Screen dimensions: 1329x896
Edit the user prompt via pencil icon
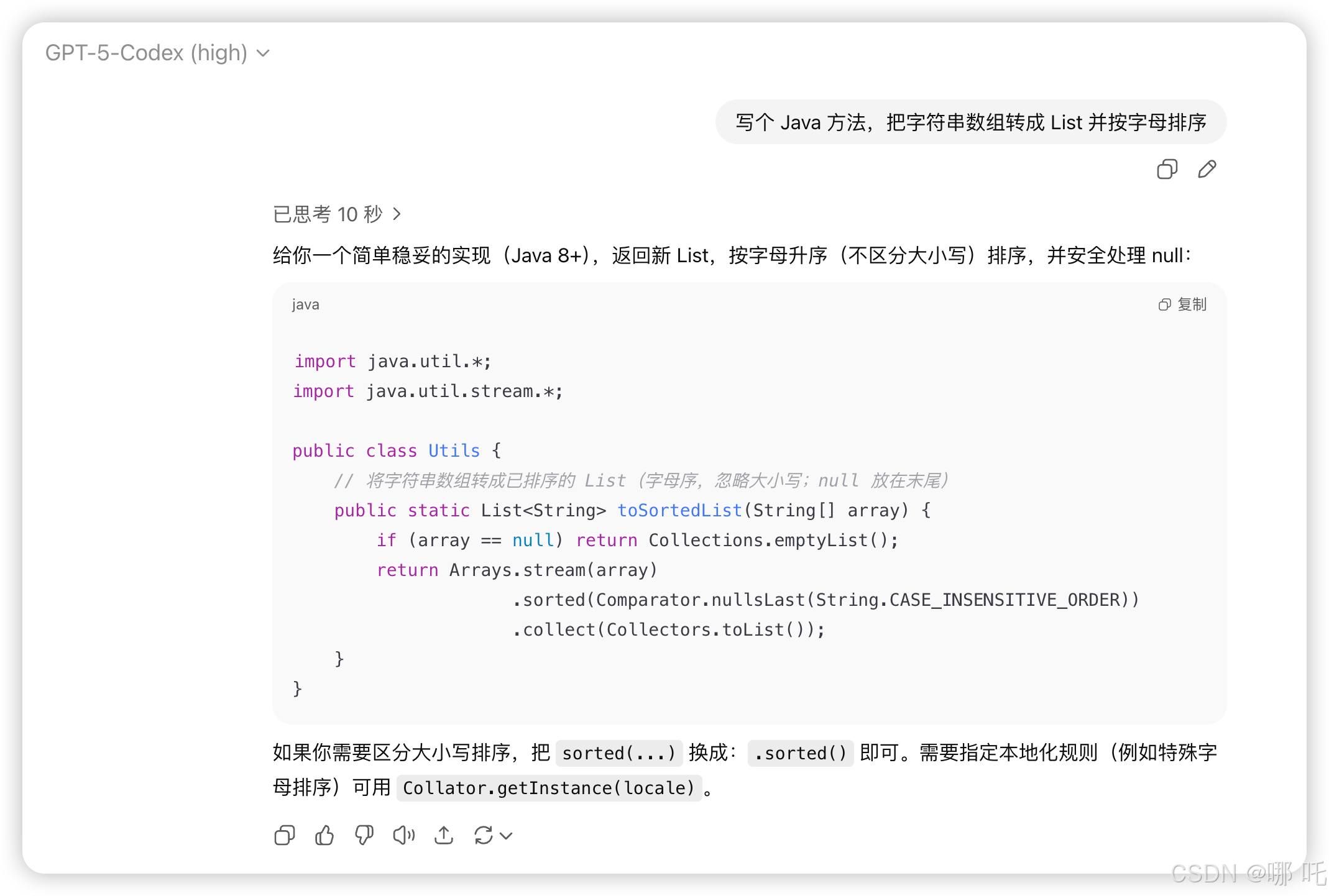(1206, 169)
